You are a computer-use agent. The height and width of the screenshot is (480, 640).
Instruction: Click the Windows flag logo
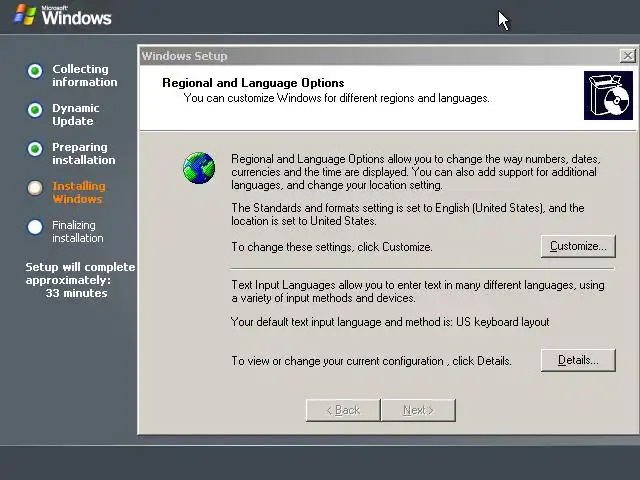pyautogui.click(x=25, y=15)
